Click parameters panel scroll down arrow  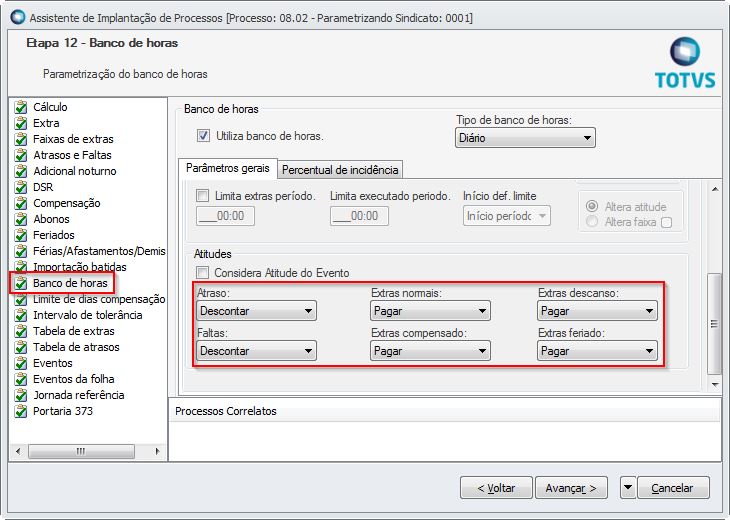click(715, 385)
